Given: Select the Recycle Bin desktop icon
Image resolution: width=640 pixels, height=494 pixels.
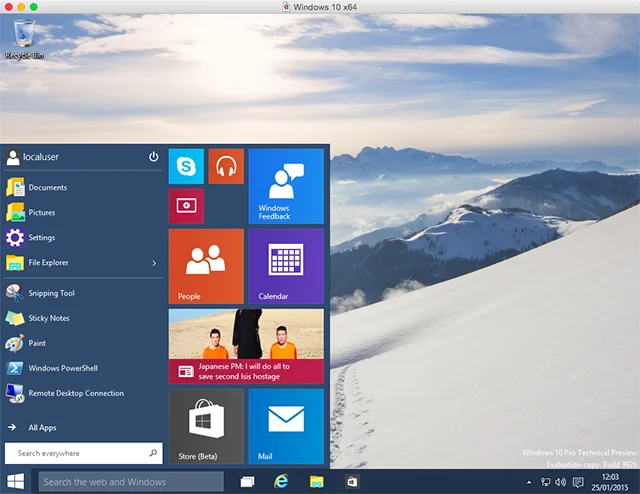Looking at the screenshot, I should tap(24, 40).
